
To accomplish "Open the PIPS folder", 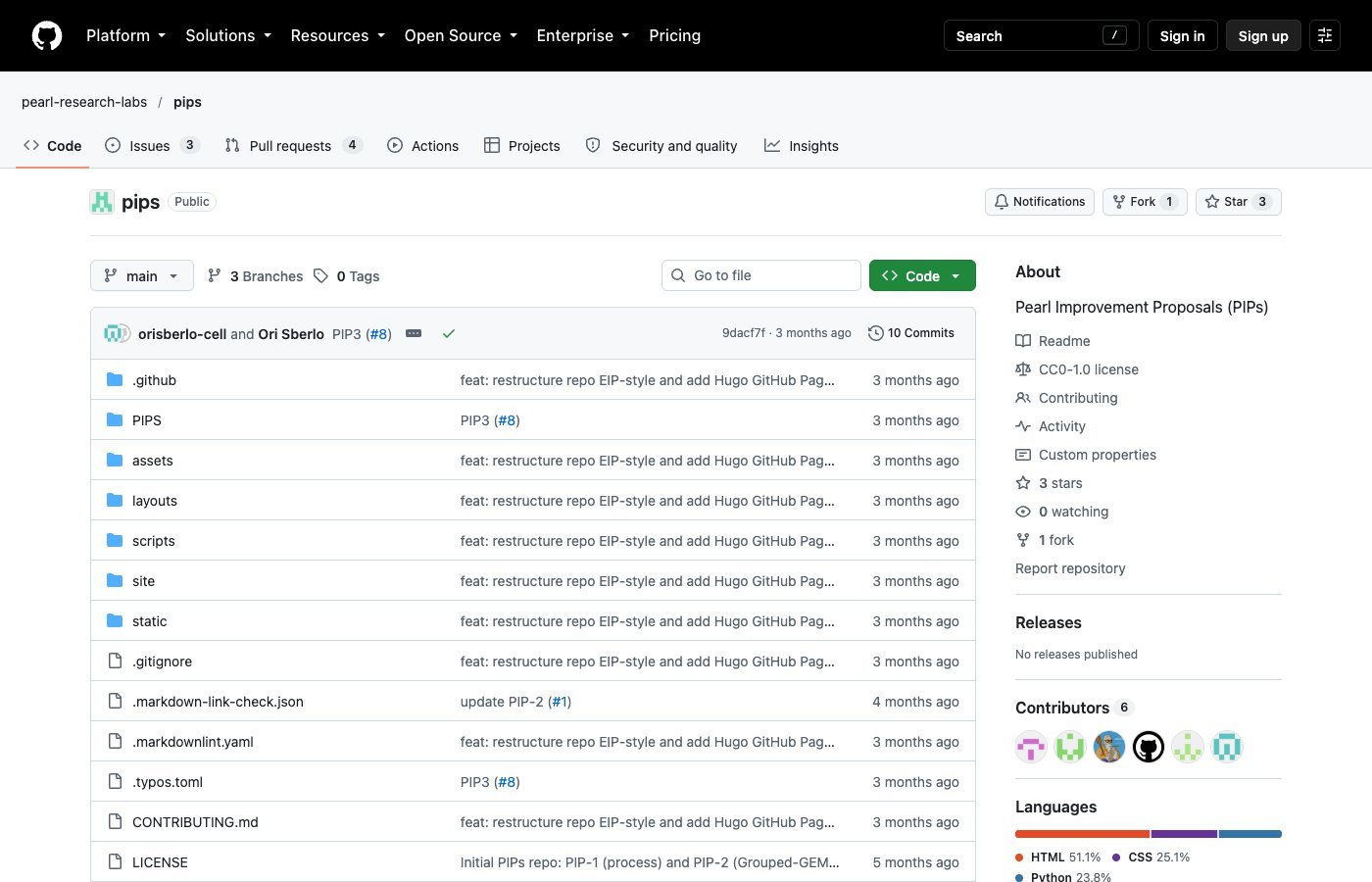I will click(147, 420).
